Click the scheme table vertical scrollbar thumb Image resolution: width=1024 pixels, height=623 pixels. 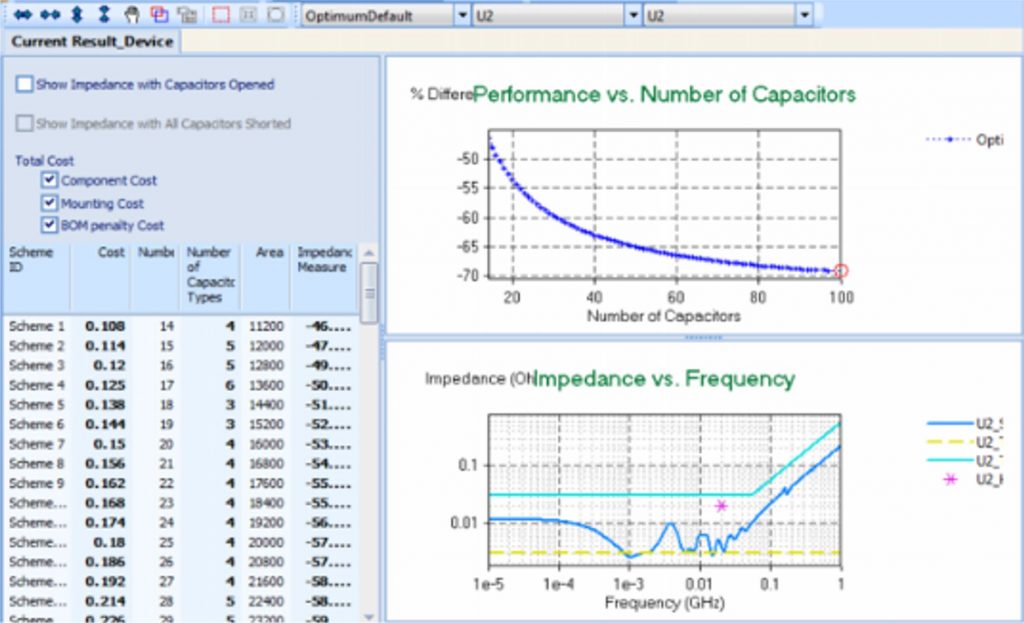[x=369, y=293]
